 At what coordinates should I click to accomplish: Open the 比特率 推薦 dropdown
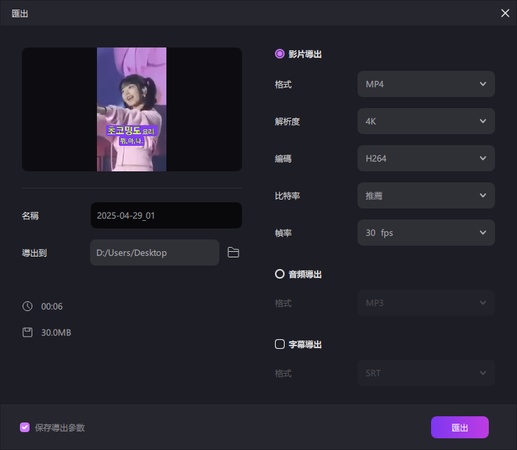pos(426,195)
